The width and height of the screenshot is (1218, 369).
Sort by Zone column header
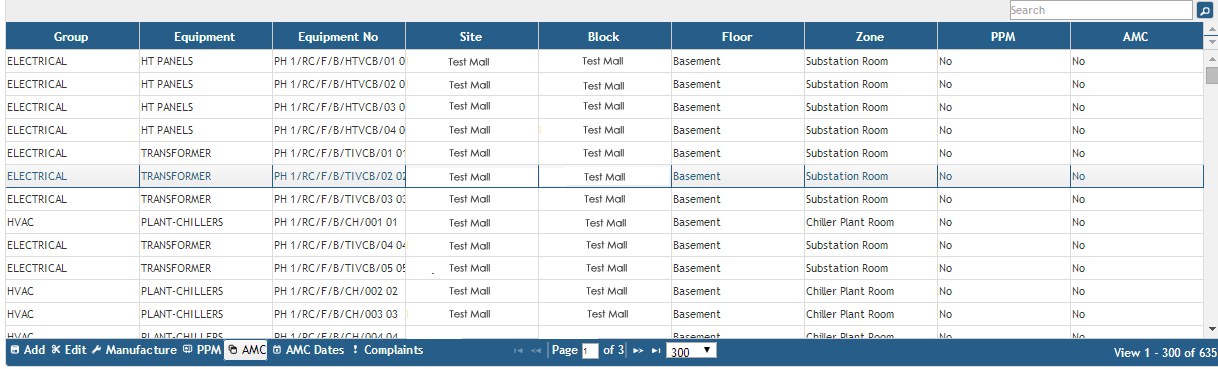870,37
